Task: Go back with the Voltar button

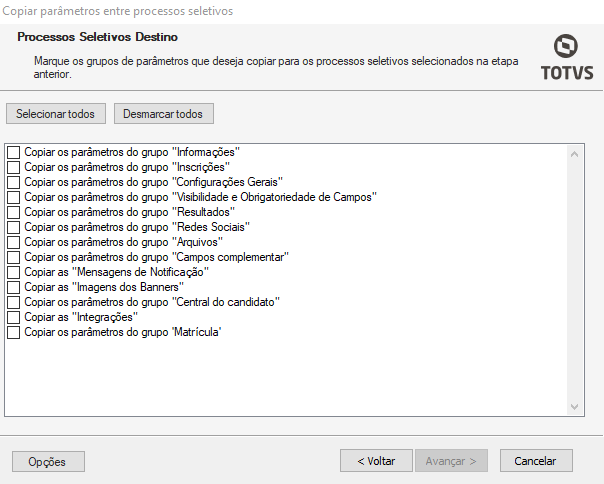Action: 375,461
